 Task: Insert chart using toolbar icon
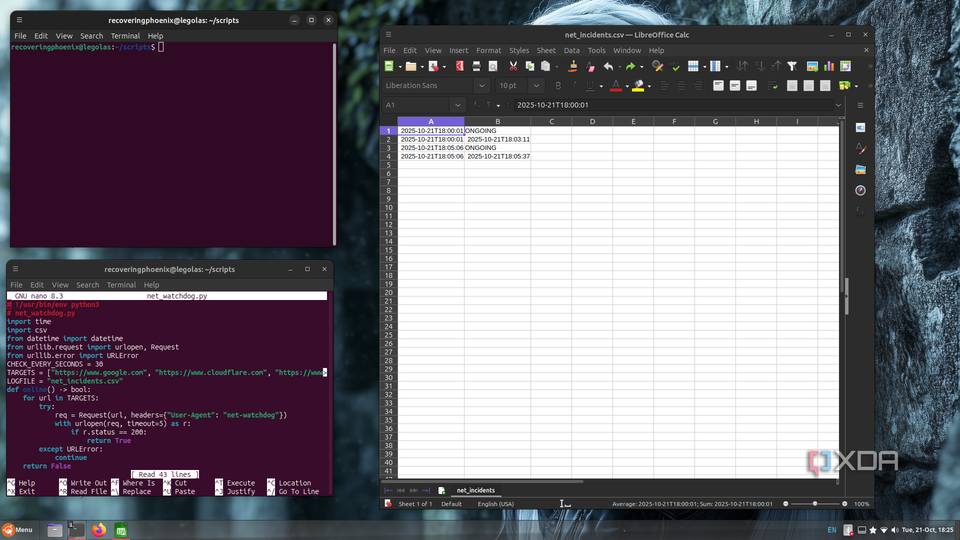click(x=828, y=67)
